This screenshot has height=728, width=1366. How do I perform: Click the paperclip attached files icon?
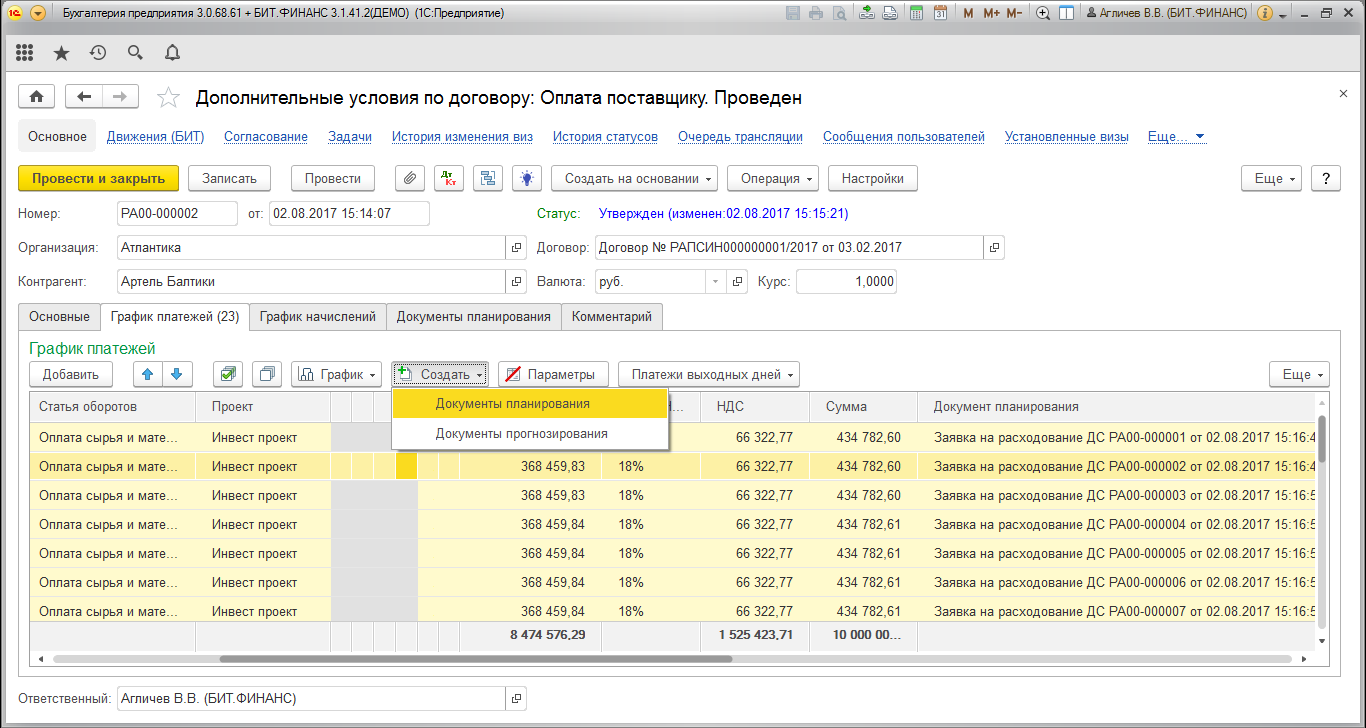point(409,178)
